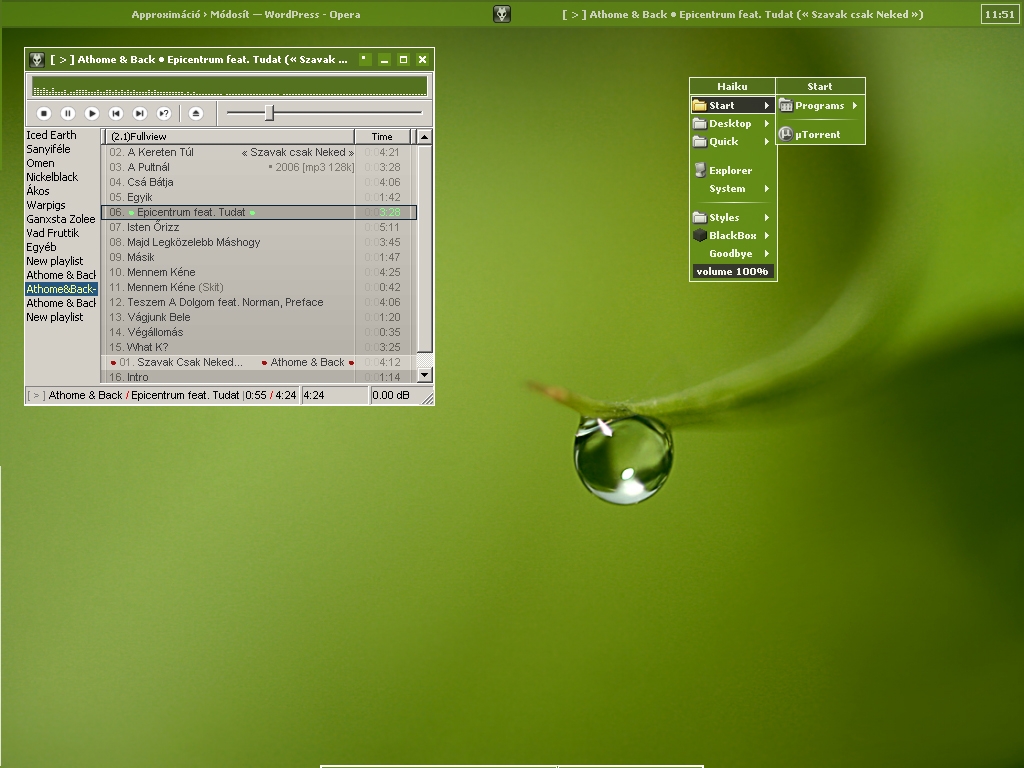Click the playlist scrollbar down arrow
The height and width of the screenshot is (768, 1024).
coord(424,375)
